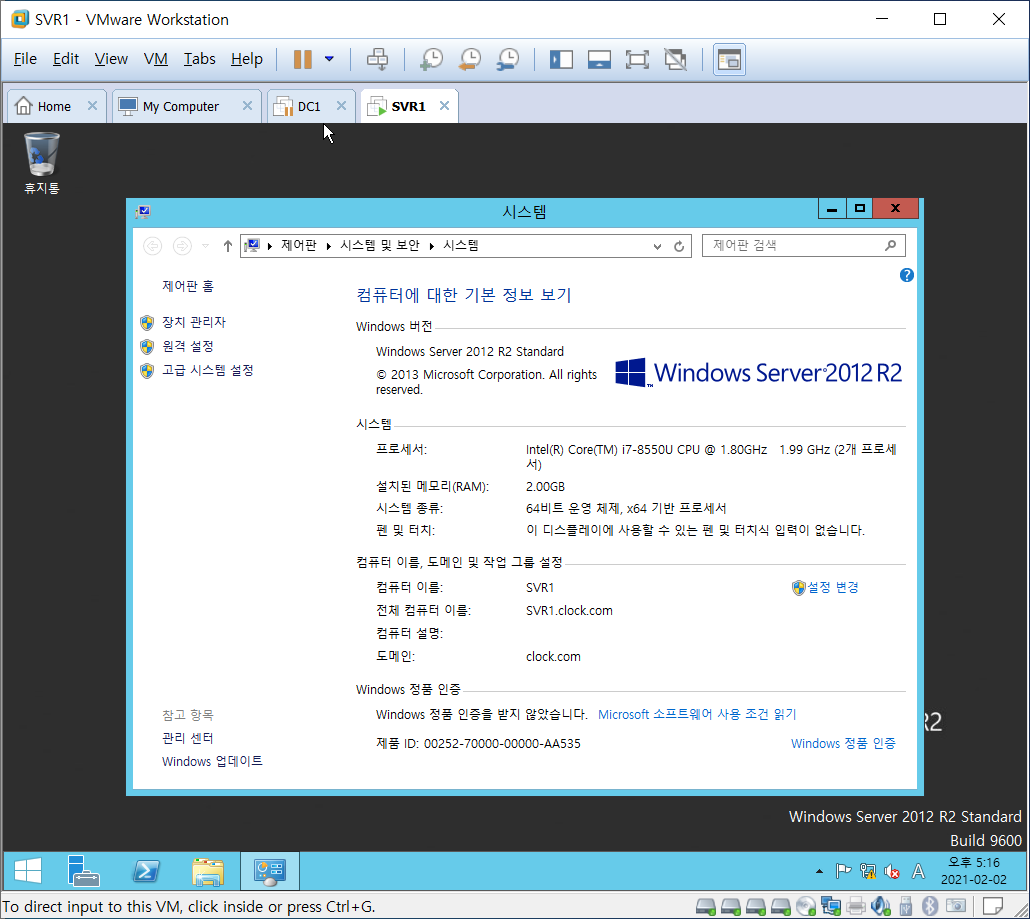Launch PowerShell from the taskbar
The height and width of the screenshot is (919, 1030).
[146, 871]
